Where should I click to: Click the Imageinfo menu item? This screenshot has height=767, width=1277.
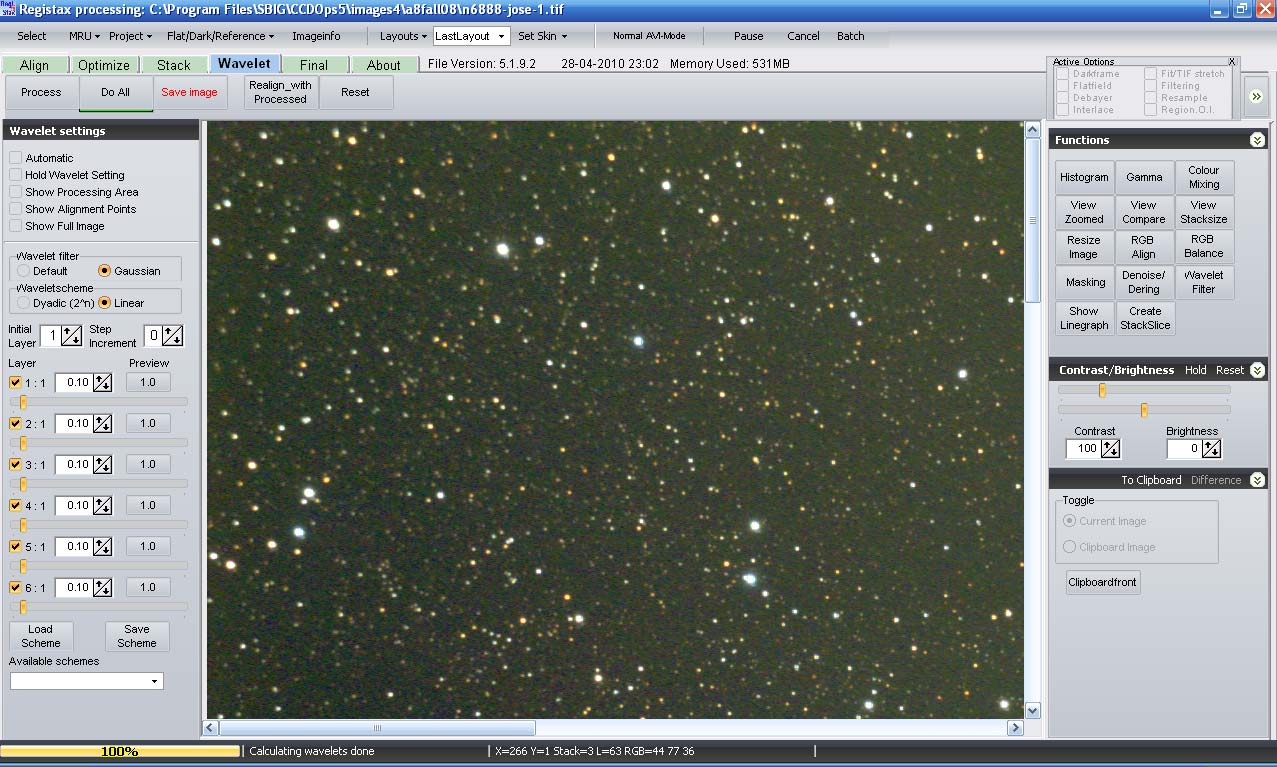point(316,36)
